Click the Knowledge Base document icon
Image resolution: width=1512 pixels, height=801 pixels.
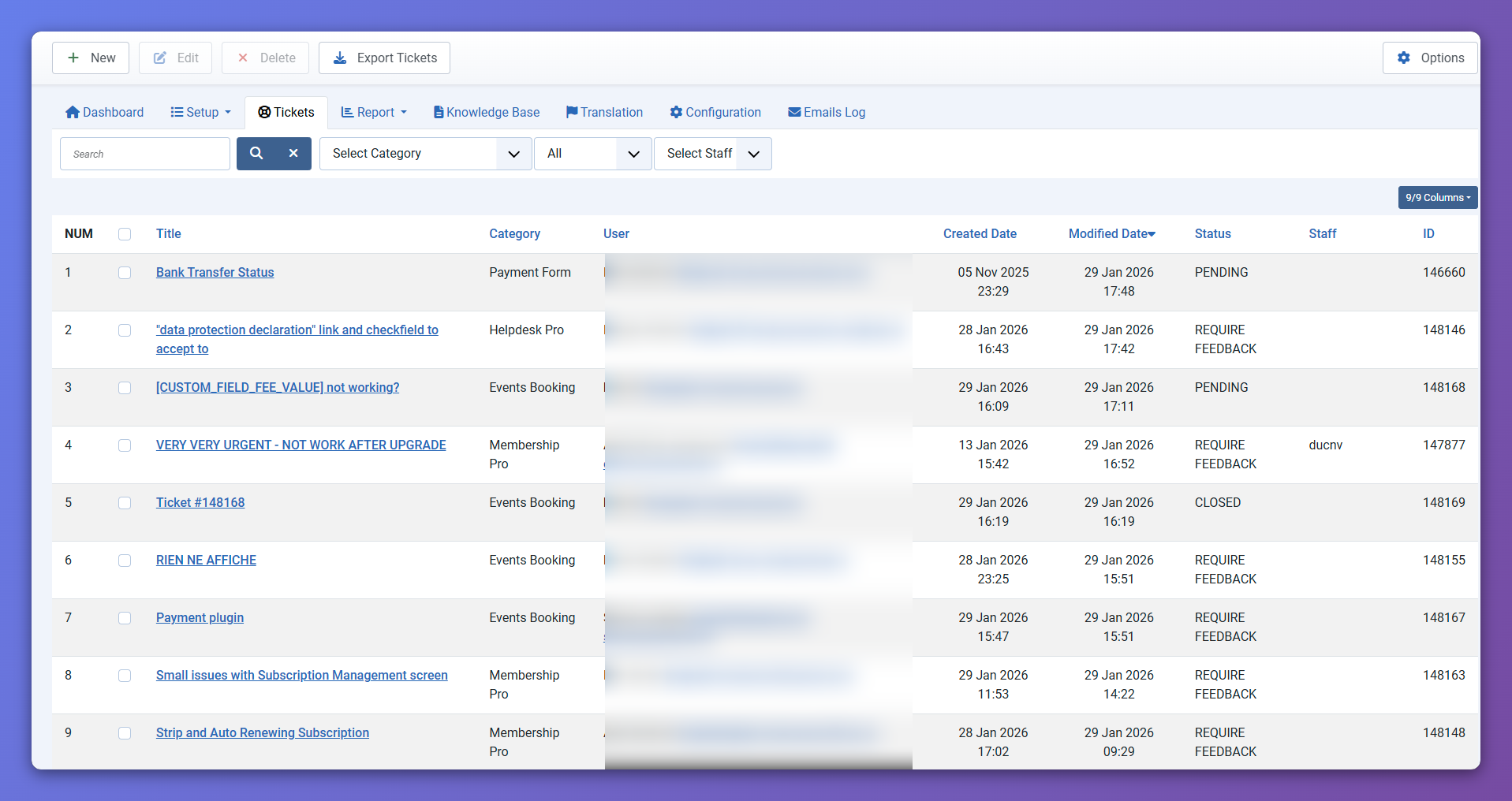(x=439, y=112)
